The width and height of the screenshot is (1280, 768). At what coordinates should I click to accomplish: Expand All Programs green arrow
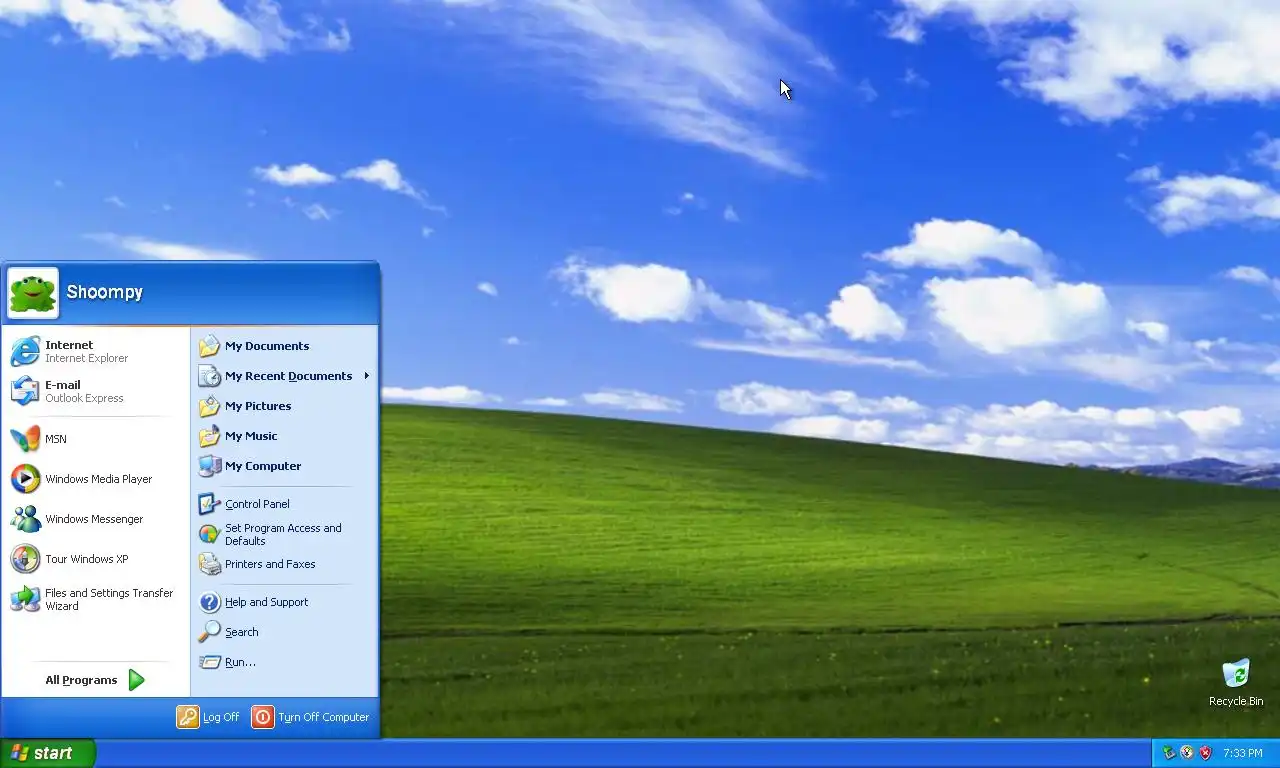coord(137,680)
